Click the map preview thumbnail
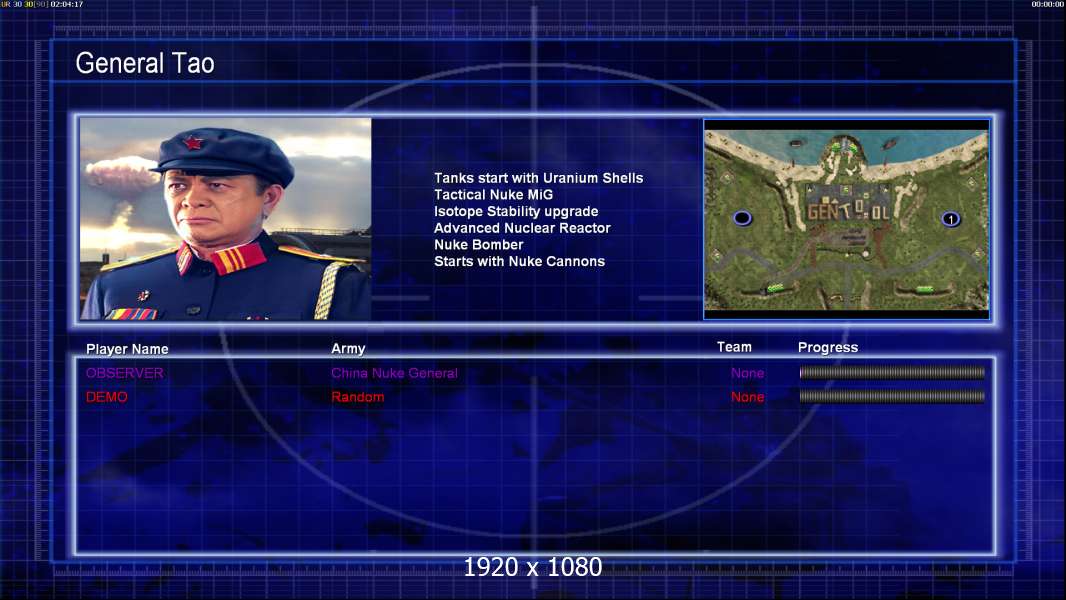This screenshot has width=1066, height=600. coord(846,219)
